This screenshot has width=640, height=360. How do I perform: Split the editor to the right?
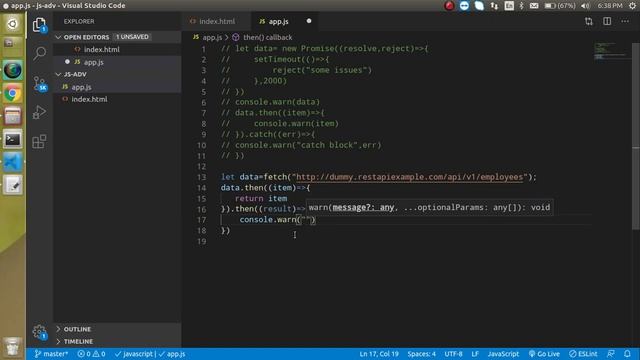pyautogui.click(x=607, y=21)
